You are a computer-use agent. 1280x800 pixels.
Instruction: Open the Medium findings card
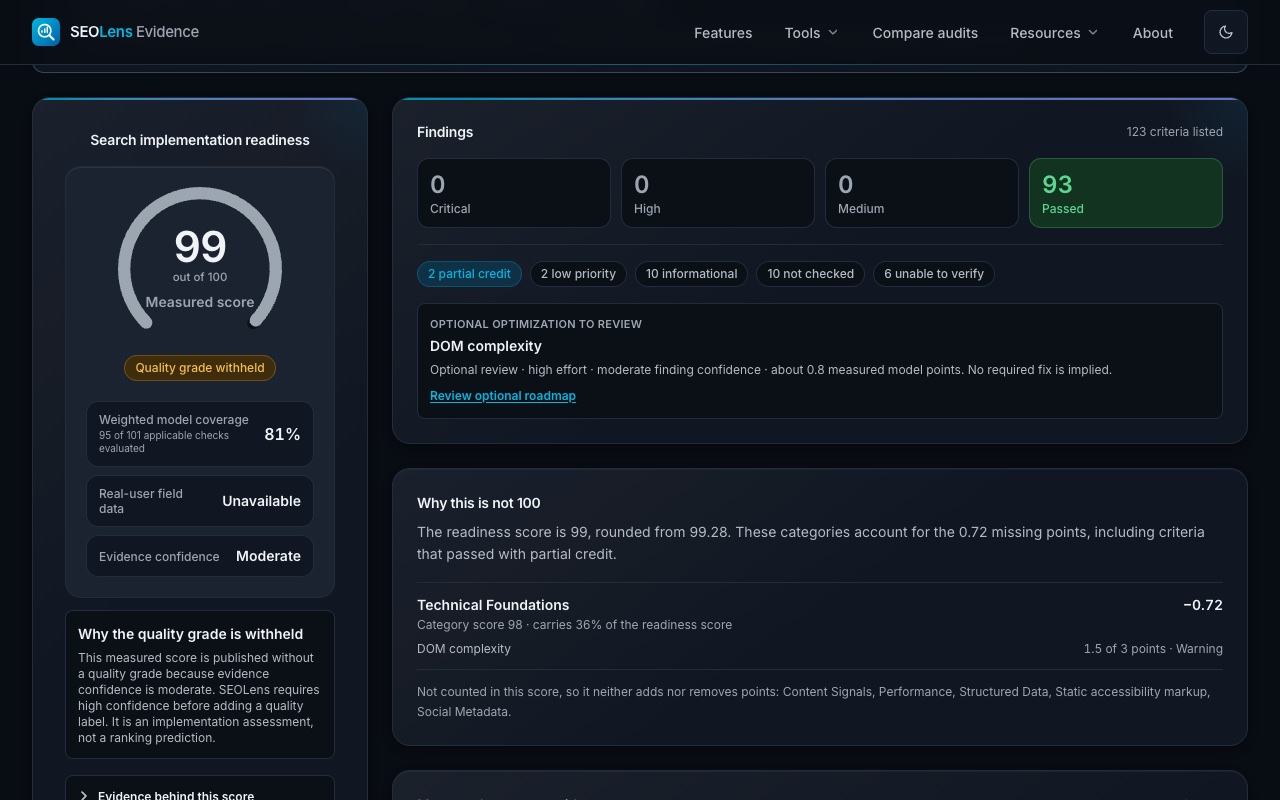[x=922, y=193]
